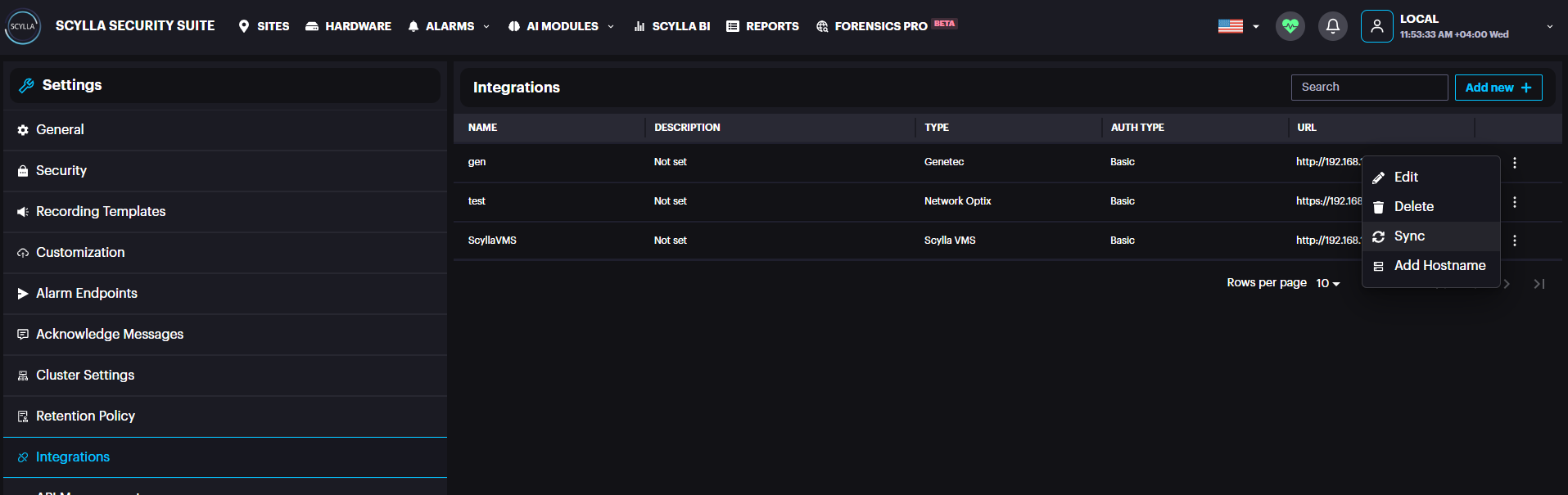Open the language flag selector

click(1237, 26)
